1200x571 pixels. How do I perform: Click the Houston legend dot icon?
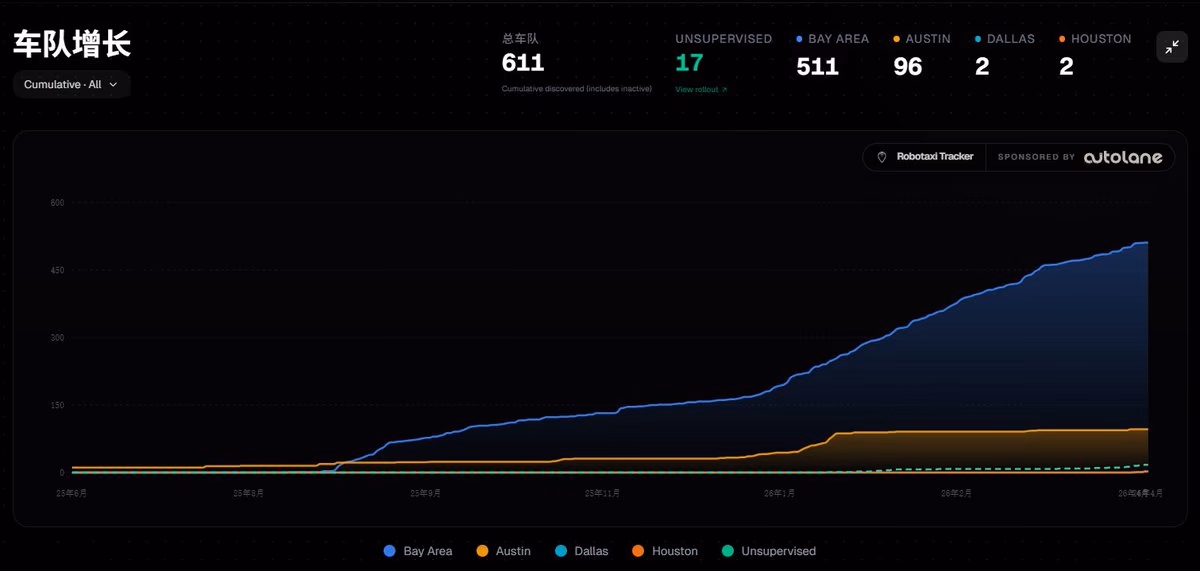coord(638,551)
